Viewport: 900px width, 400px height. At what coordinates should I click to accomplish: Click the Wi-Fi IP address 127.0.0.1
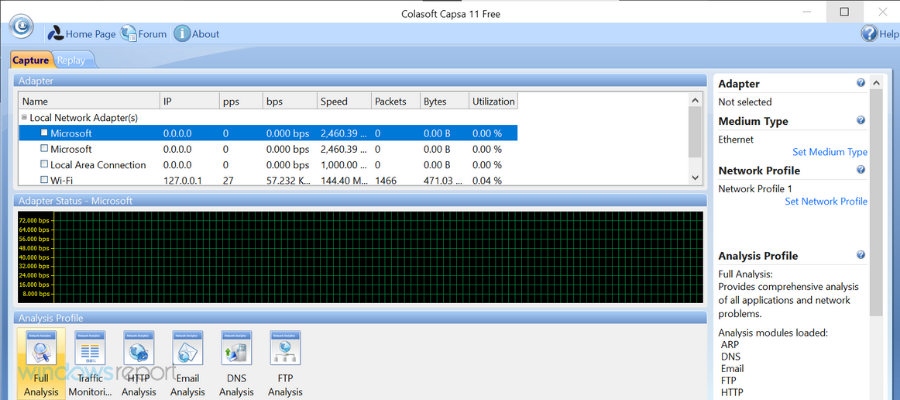181,180
